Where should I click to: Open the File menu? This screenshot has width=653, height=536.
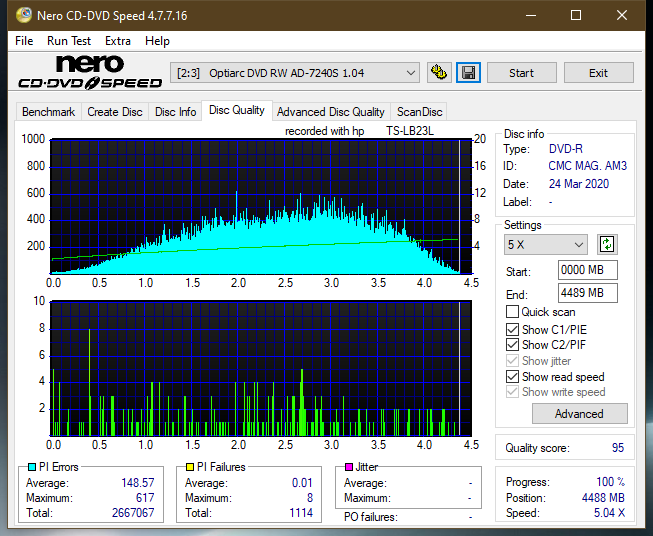click(x=24, y=41)
